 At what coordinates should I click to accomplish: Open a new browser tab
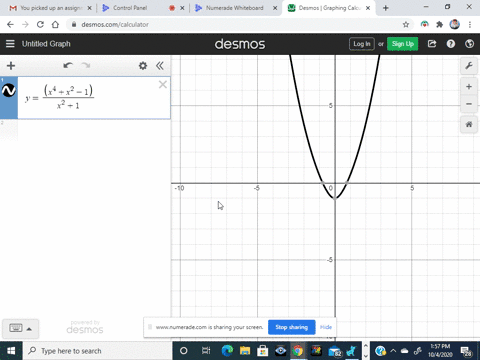pyautogui.click(x=386, y=8)
